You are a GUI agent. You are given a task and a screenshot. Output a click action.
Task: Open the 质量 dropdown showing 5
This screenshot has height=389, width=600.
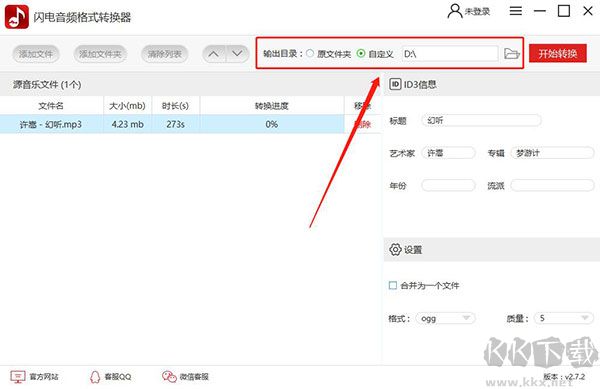tap(564, 318)
